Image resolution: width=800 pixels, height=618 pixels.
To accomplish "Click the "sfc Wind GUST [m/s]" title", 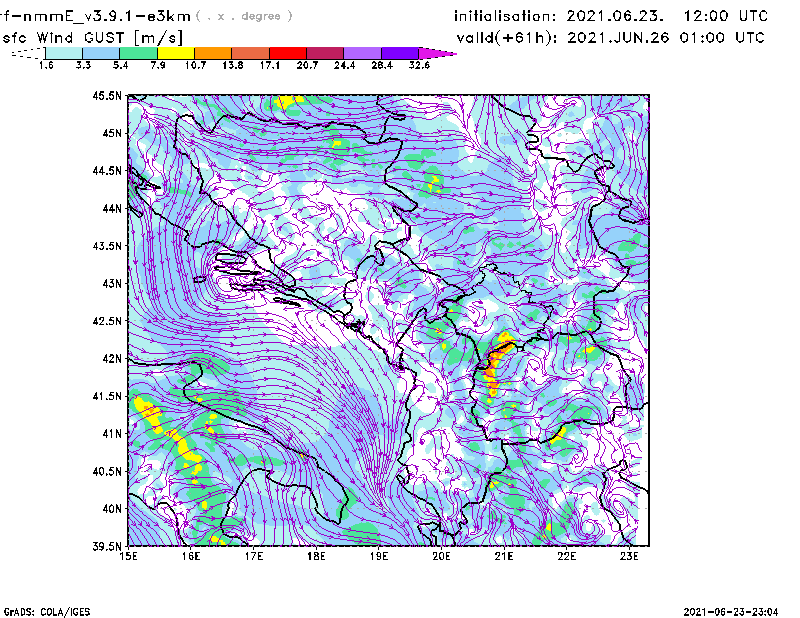I will [92, 38].
